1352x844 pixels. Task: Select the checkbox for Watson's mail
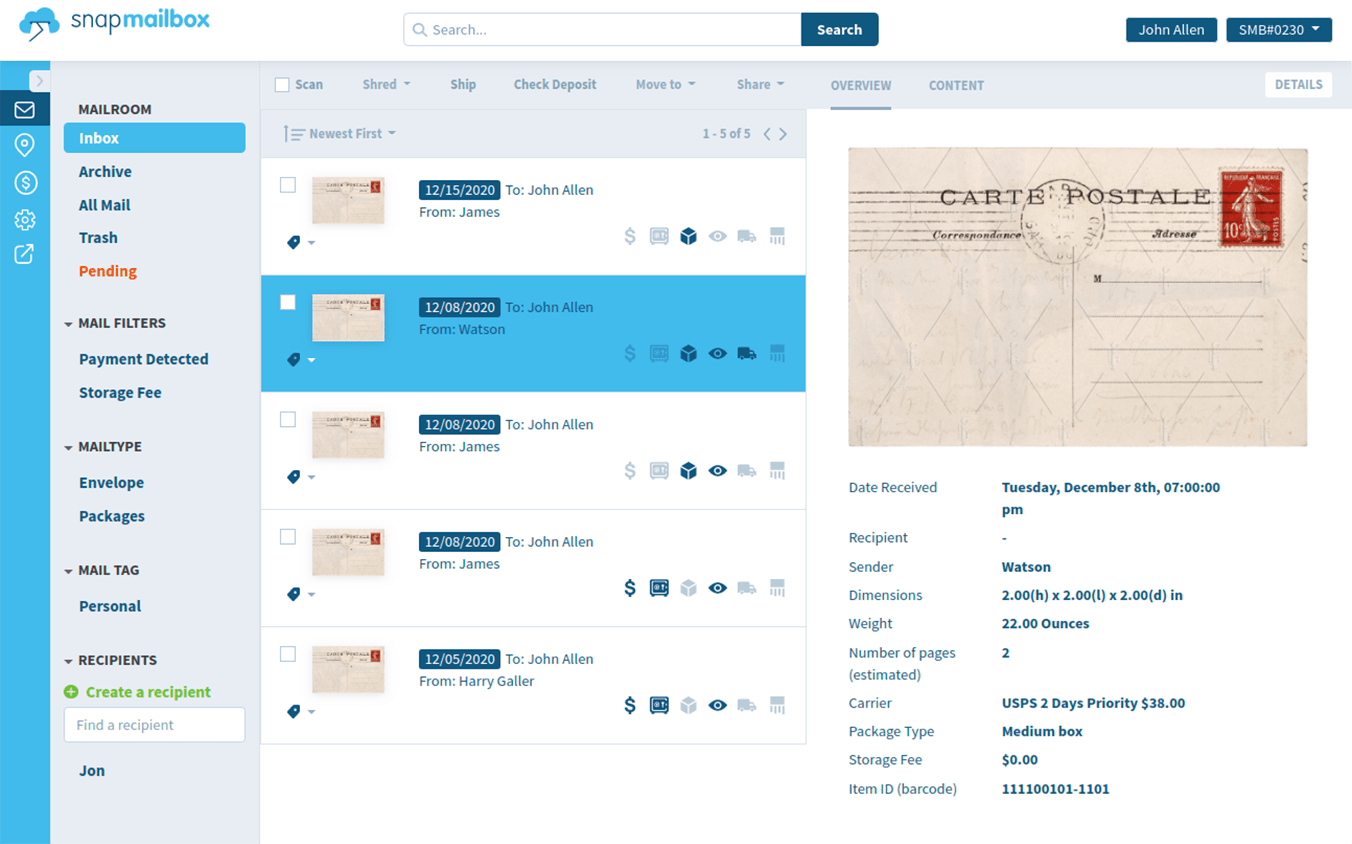(x=288, y=302)
